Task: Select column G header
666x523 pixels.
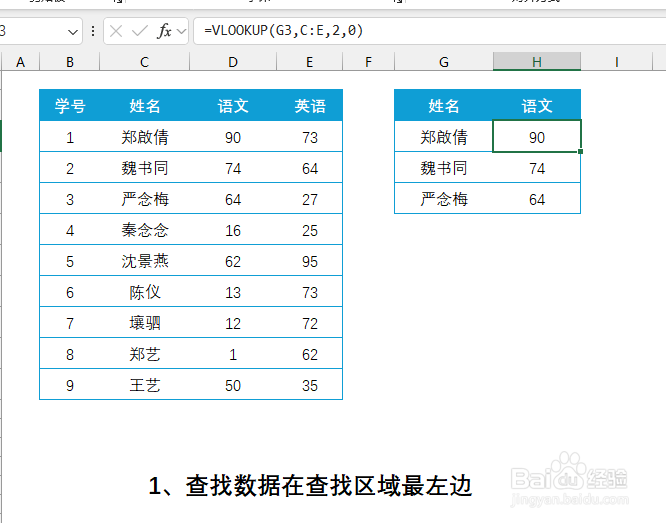Action: [444, 62]
